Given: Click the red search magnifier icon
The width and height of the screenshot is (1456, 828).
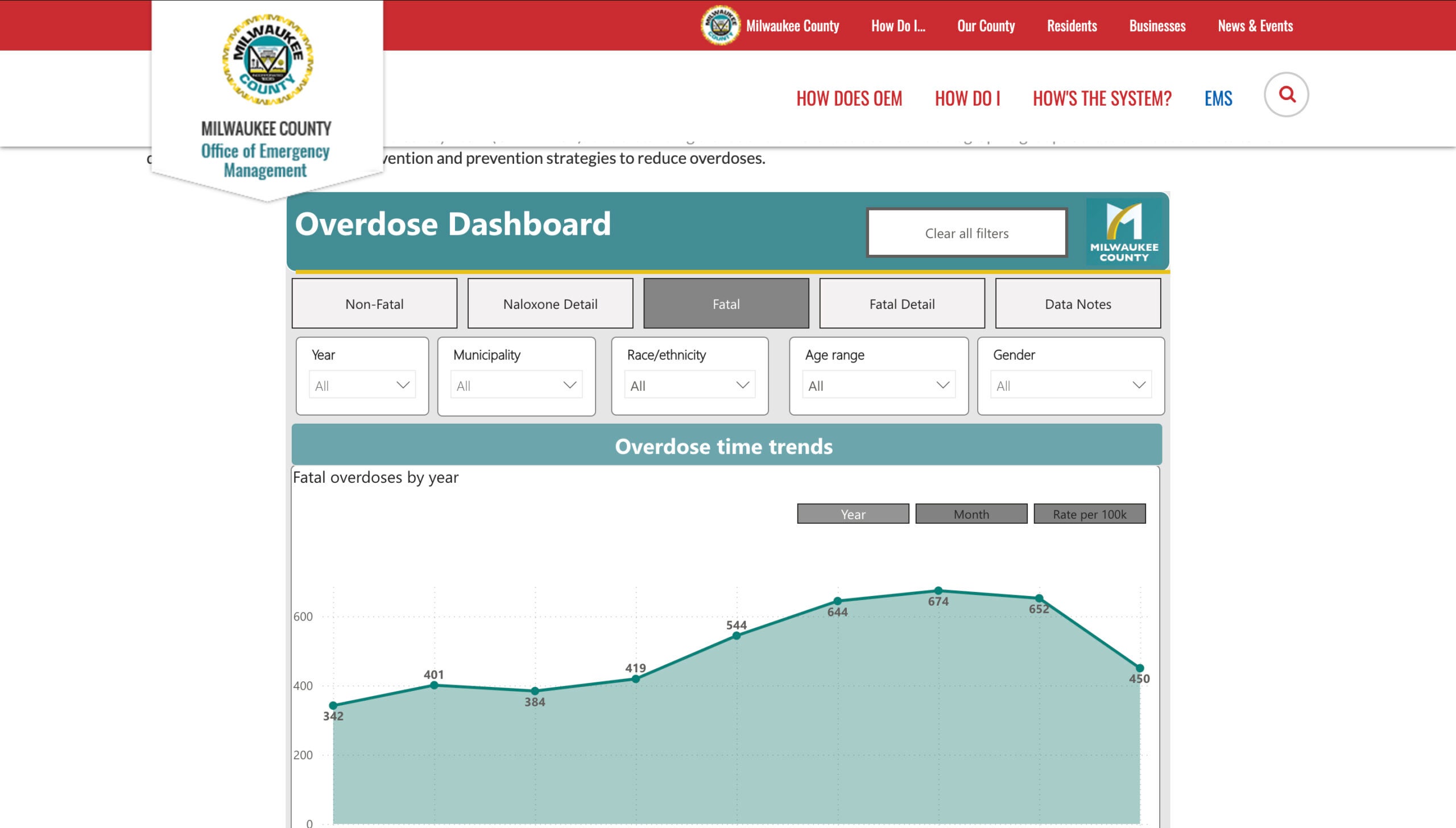Looking at the screenshot, I should 1287,94.
